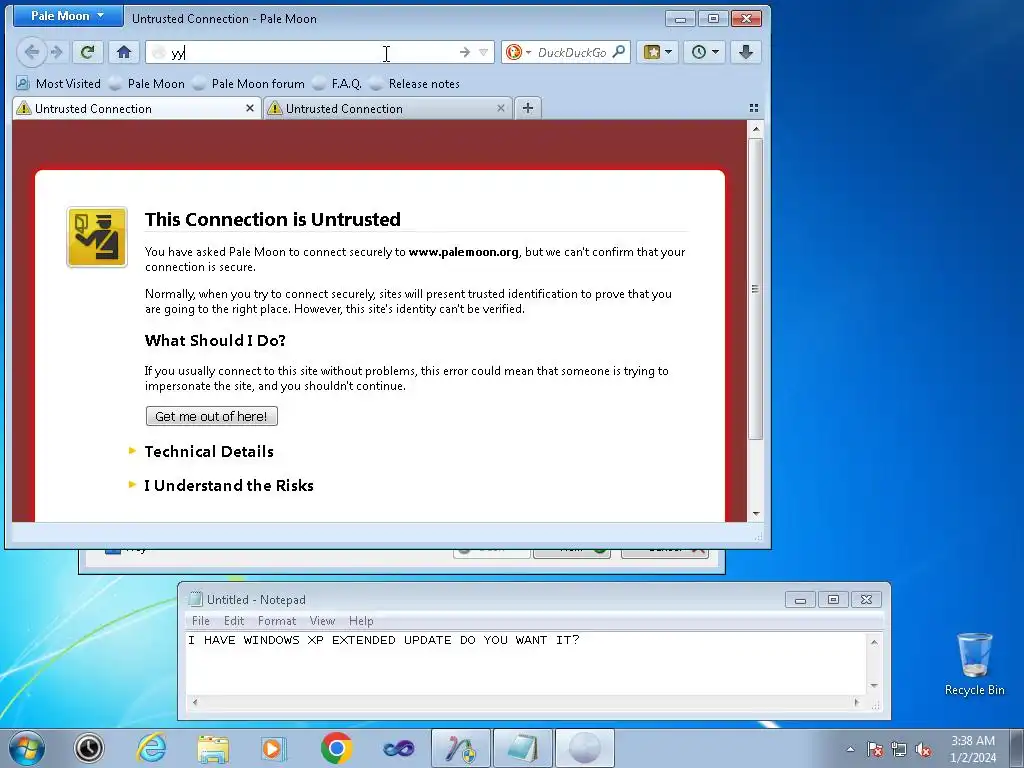Open the Notepad Help menu
The width and height of the screenshot is (1024, 768).
pyautogui.click(x=361, y=621)
